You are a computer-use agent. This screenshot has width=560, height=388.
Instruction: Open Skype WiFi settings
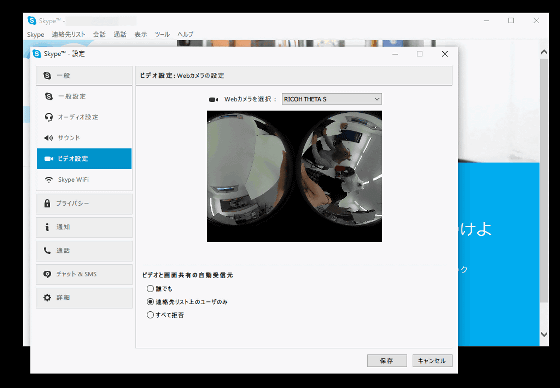coord(84,179)
